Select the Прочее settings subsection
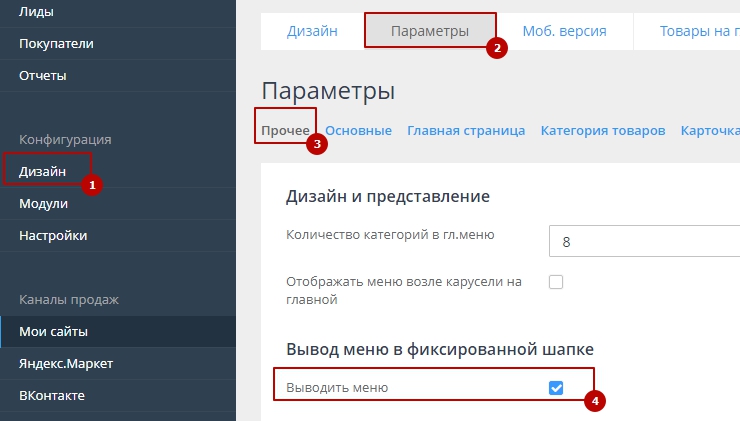 click(285, 130)
